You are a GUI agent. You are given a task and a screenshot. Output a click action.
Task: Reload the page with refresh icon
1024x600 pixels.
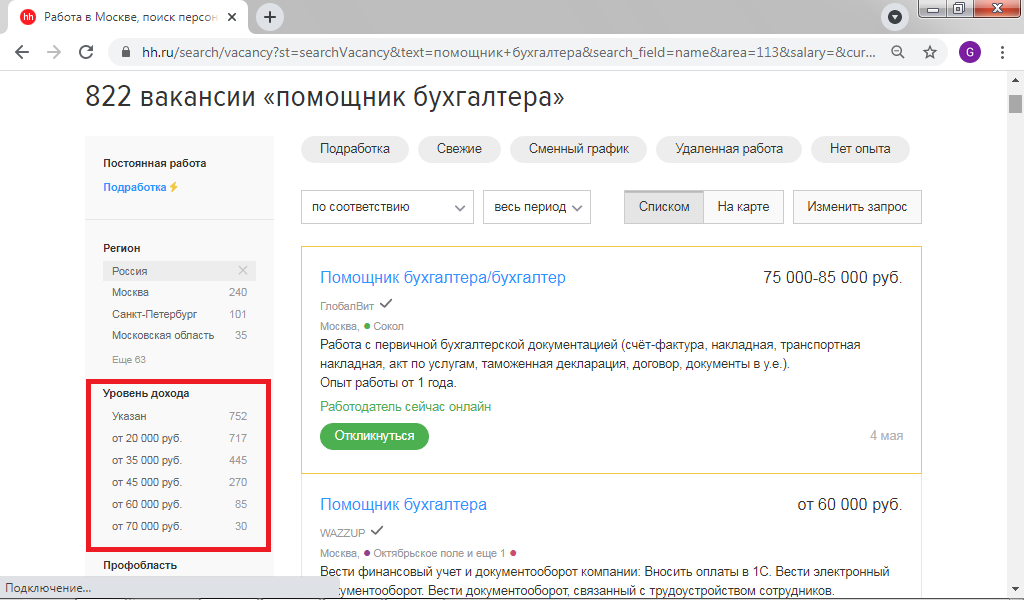[87, 52]
